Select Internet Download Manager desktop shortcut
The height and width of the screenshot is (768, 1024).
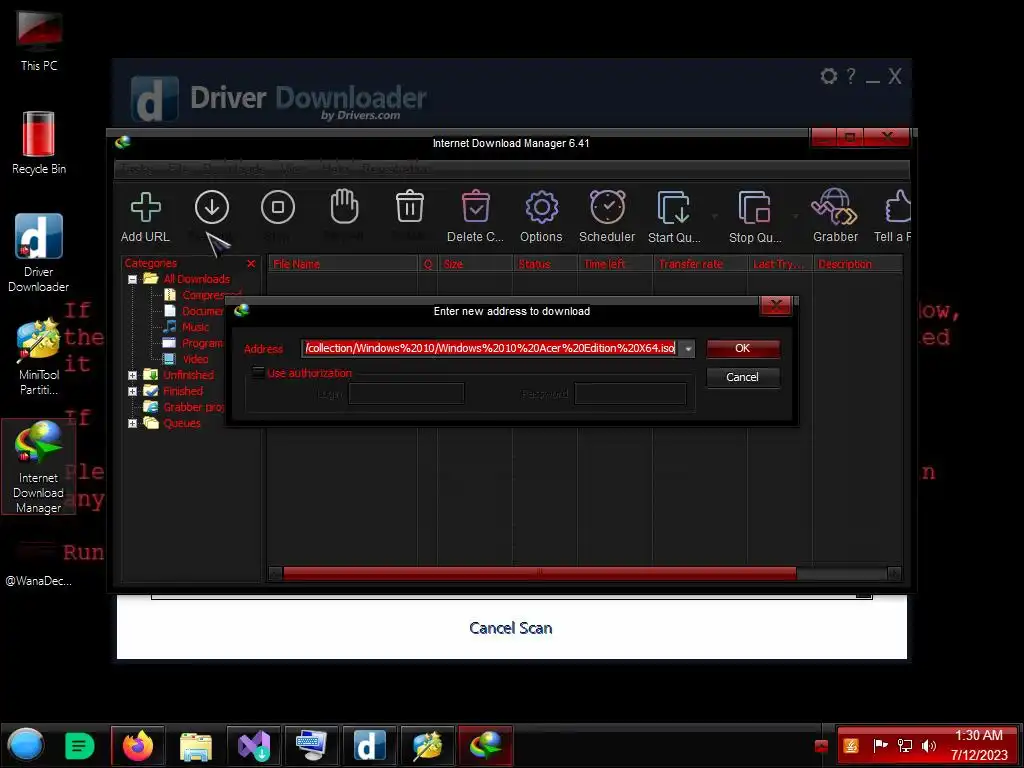(x=39, y=467)
